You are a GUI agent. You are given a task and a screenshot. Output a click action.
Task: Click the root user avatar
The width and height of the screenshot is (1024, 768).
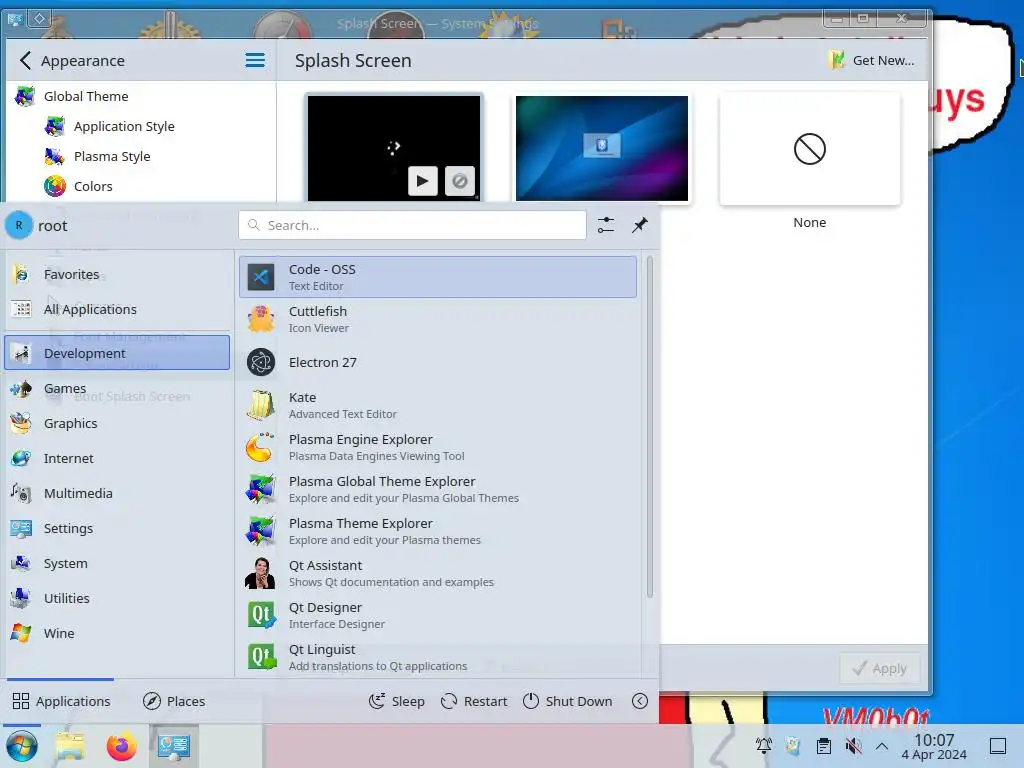(19, 225)
